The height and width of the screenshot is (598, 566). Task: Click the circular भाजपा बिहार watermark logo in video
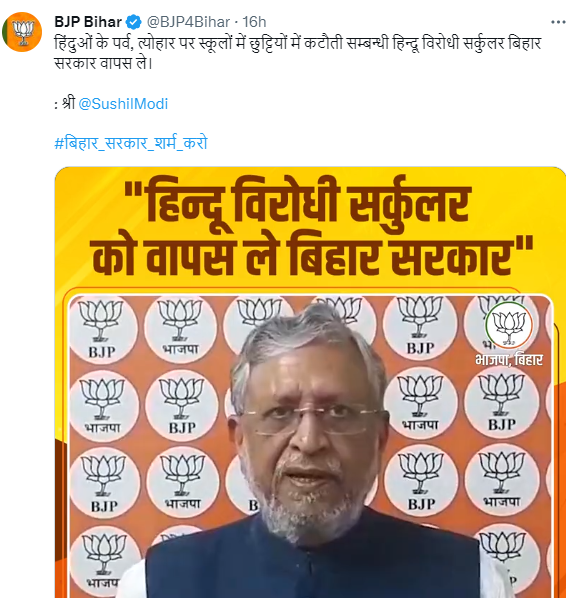[509, 325]
